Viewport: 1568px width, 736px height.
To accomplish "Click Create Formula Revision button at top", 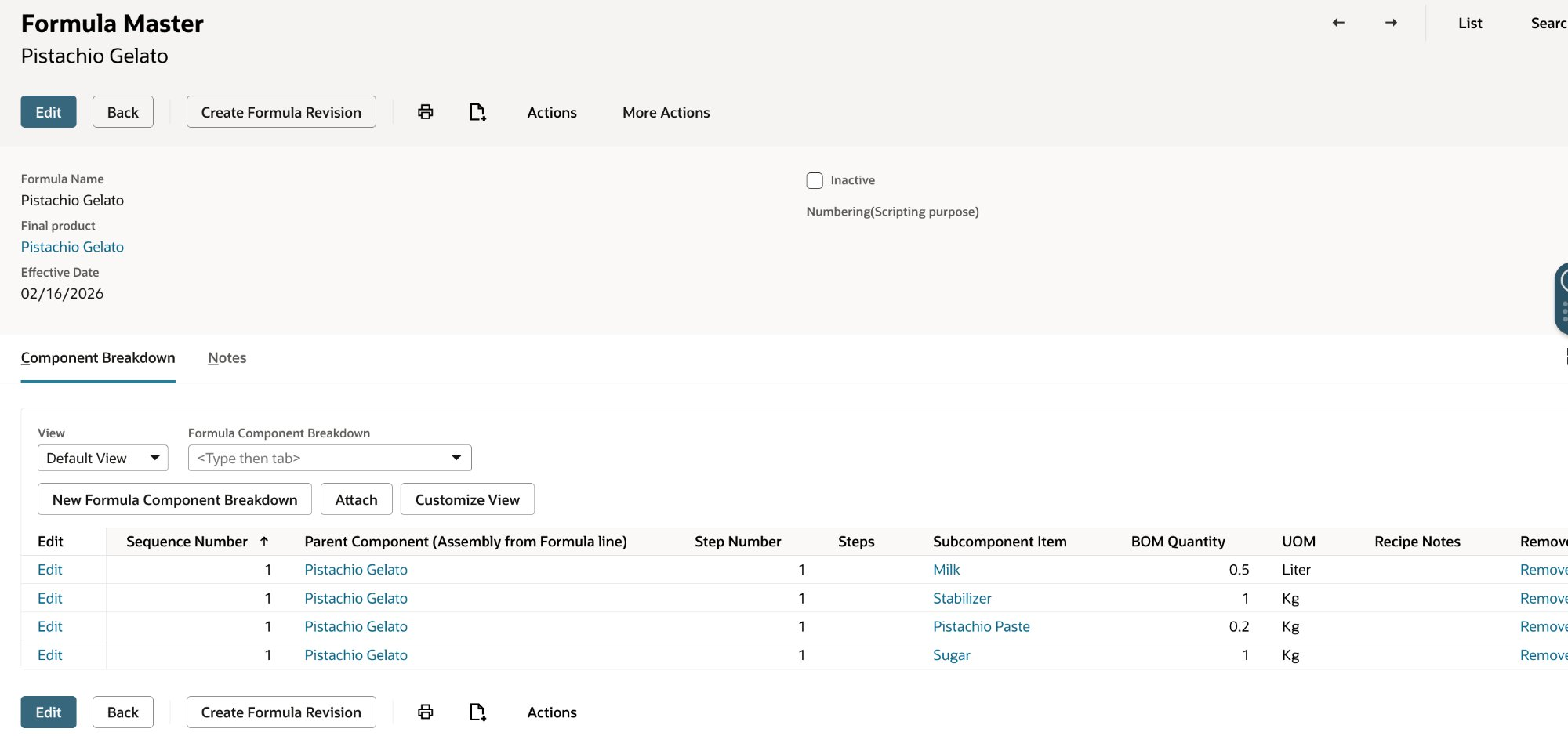I will point(281,112).
